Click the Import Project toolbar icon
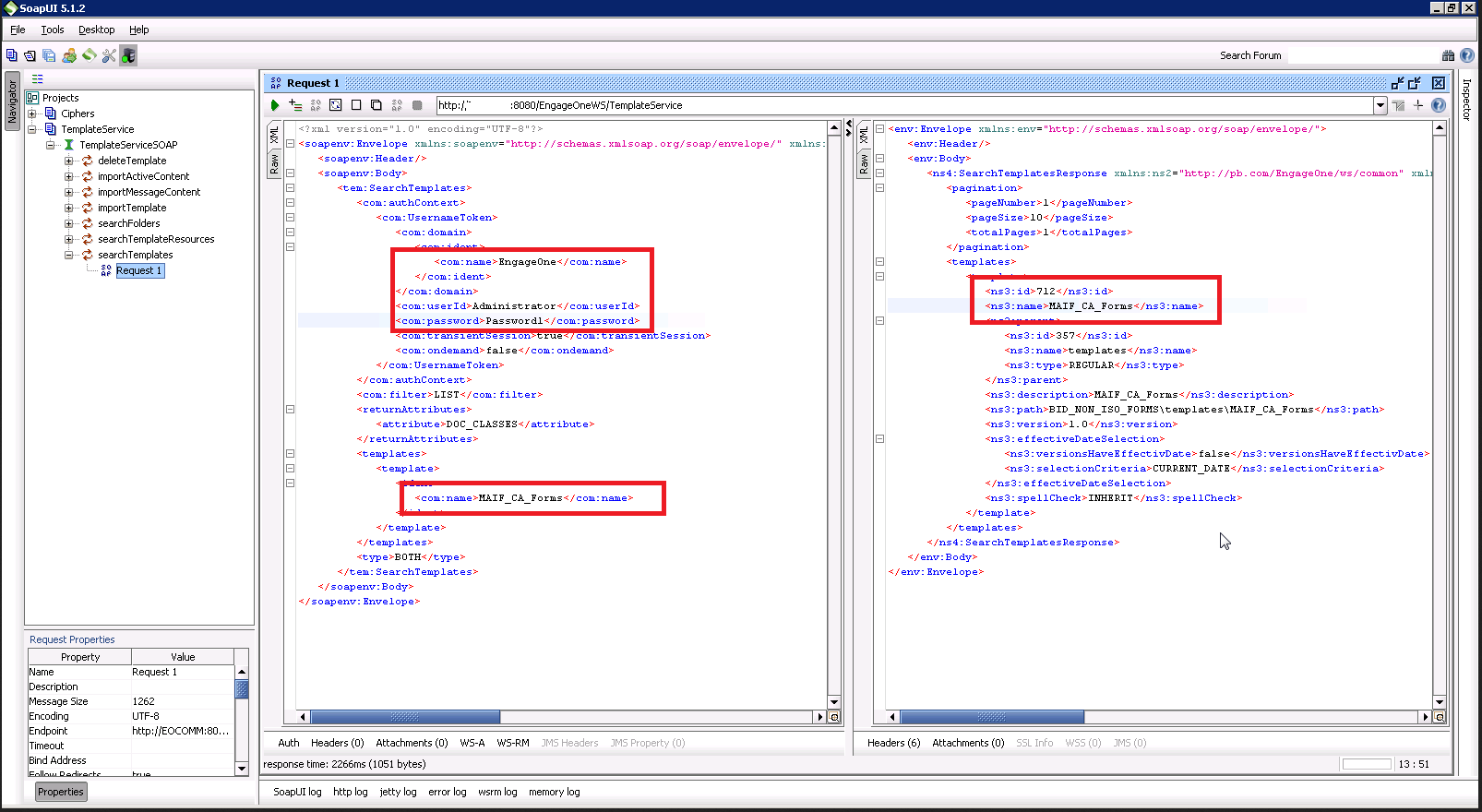 30,55
